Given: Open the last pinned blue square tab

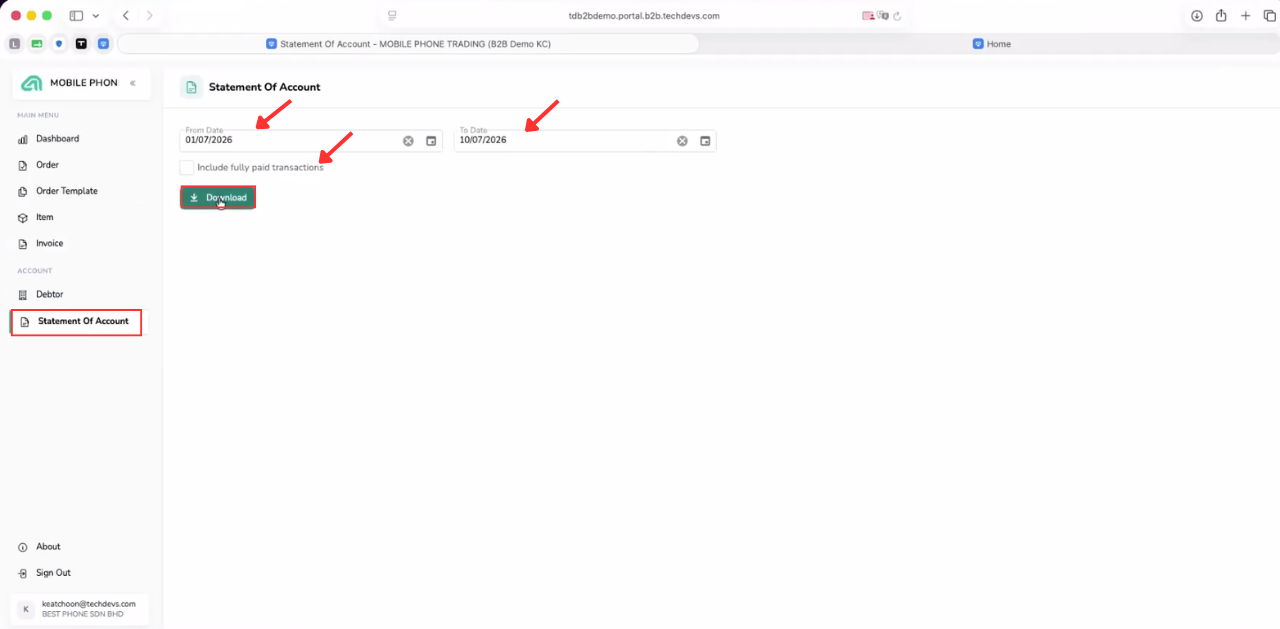Looking at the screenshot, I should [103, 44].
